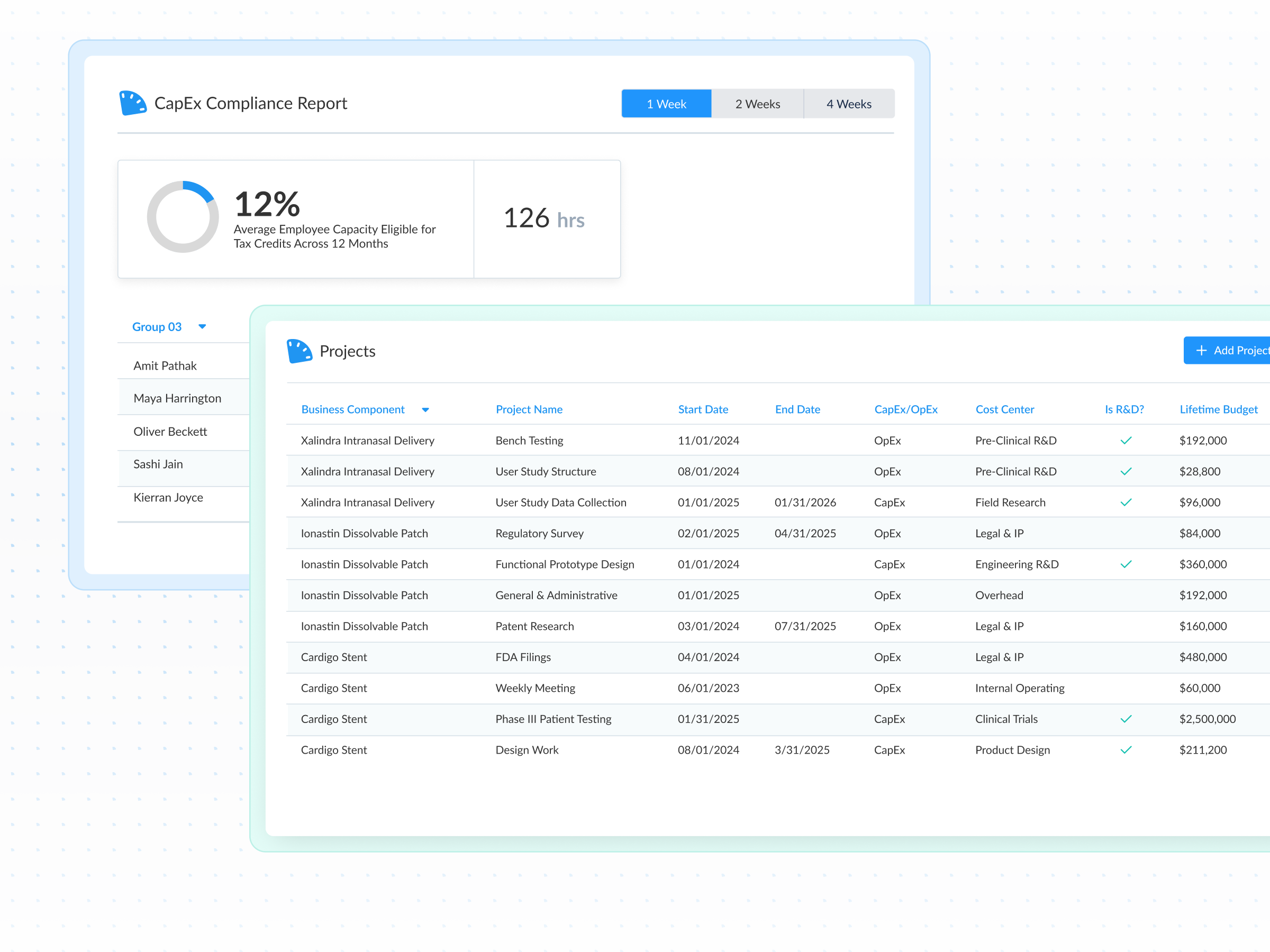1270x952 pixels.
Task: Toggle R&D checkmark for Design Work row
Action: coord(1126,750)
